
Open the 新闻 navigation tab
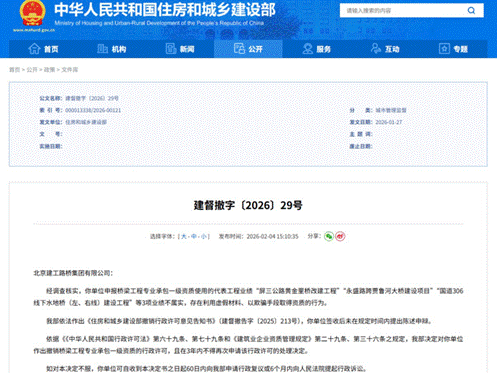[x=180, y=49]
